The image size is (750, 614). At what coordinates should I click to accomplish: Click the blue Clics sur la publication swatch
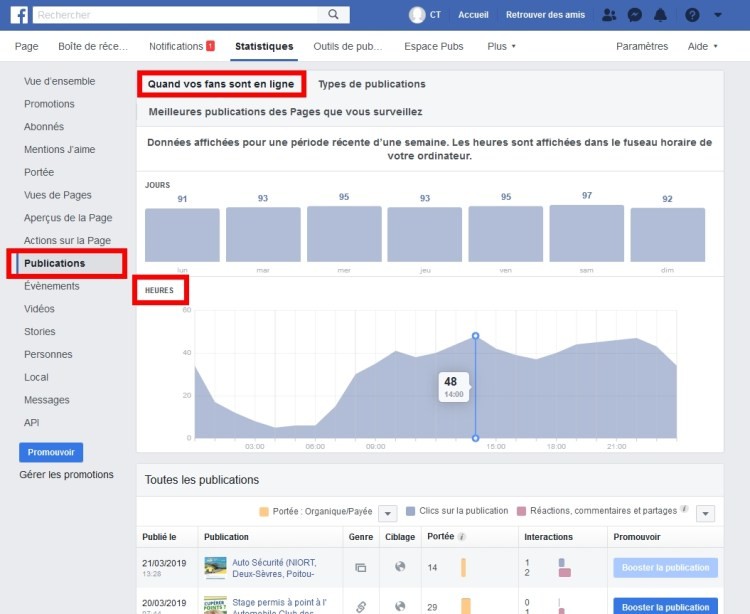(410, 511)
